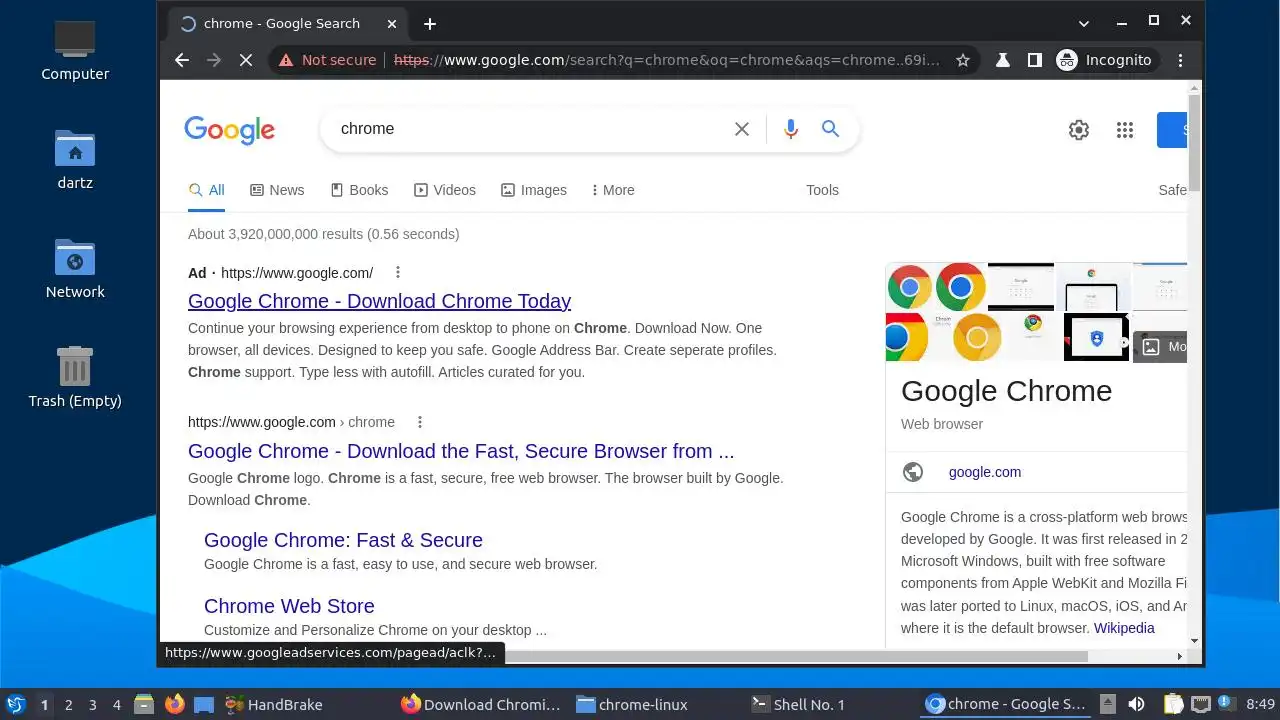Open Google search settings gear

pyautogui.click(x=1078, y=130)
